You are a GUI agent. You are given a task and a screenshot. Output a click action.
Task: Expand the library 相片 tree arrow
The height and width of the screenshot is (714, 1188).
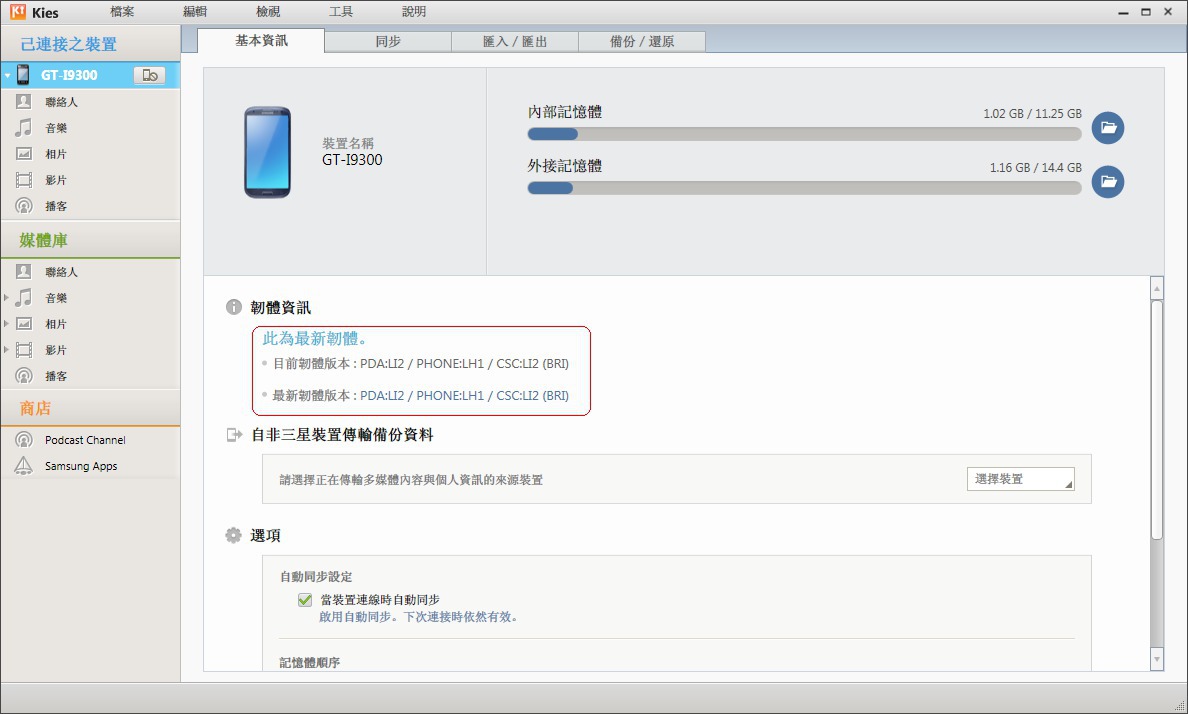6,324
